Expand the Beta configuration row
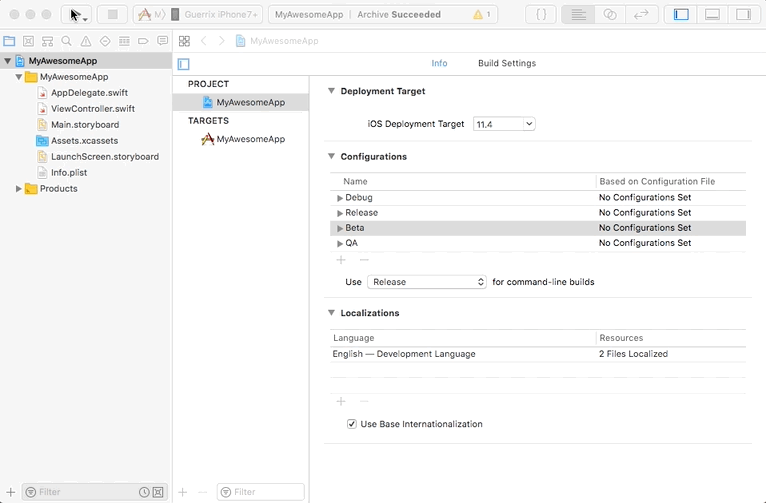 pos(340,228)
